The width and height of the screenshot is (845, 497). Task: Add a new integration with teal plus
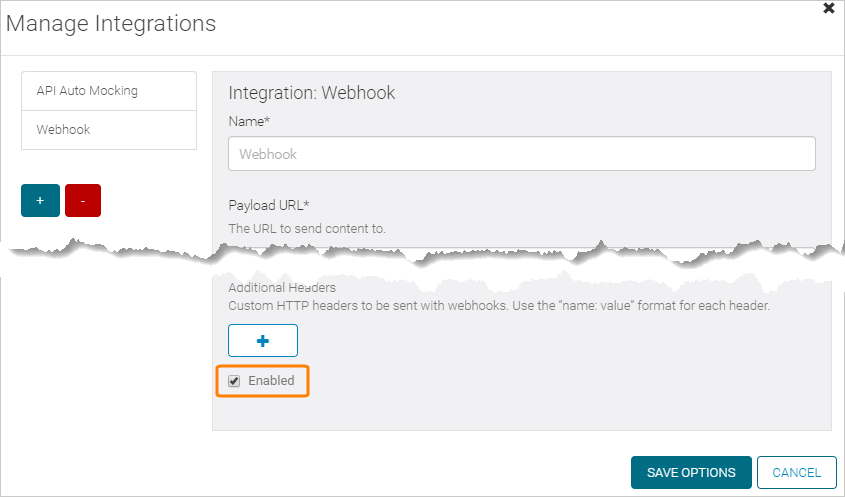(40, 200)
